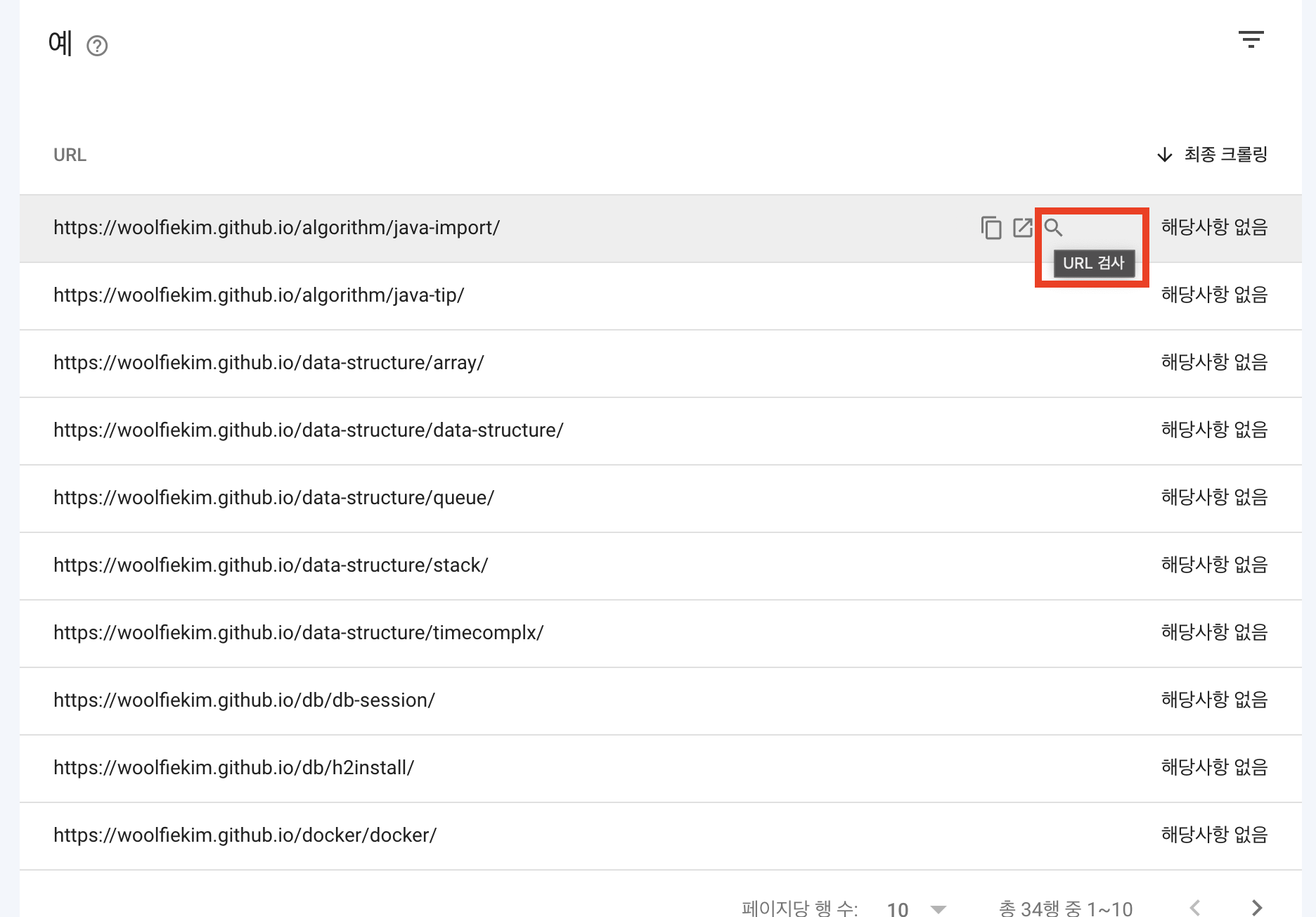The width and height of the screenshot is (1316, 917).
Task: Select the data-structure/array URL row
Action: coord(269,363)
